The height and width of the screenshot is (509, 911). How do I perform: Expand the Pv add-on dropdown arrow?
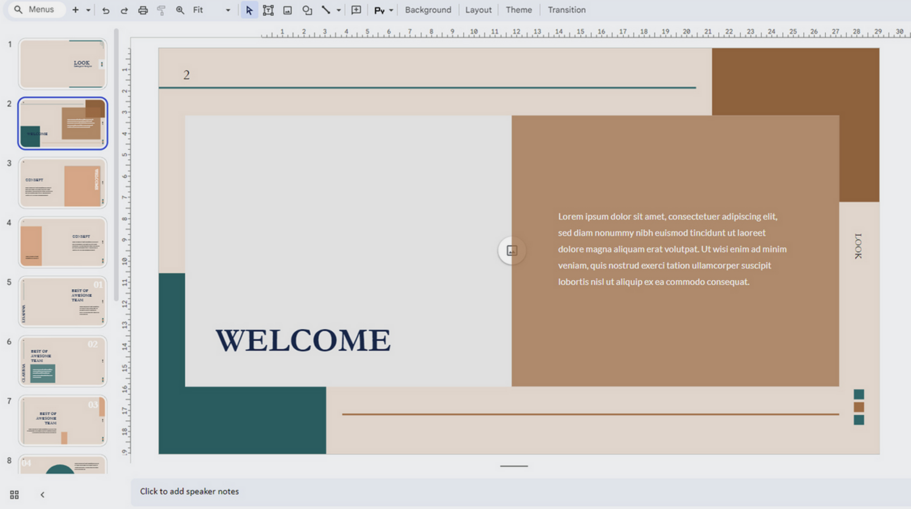click(391, 10)
